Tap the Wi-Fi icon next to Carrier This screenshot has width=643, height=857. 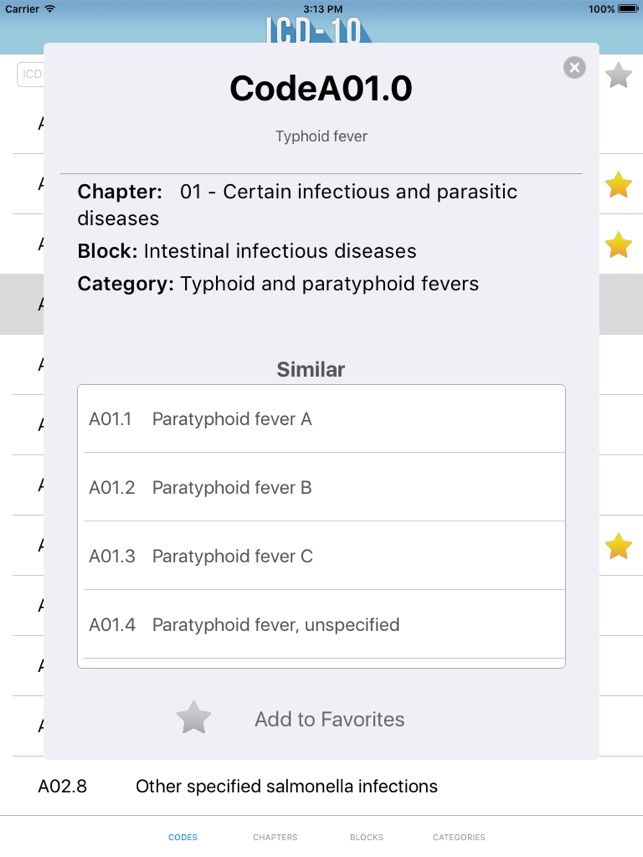[50, 9]
